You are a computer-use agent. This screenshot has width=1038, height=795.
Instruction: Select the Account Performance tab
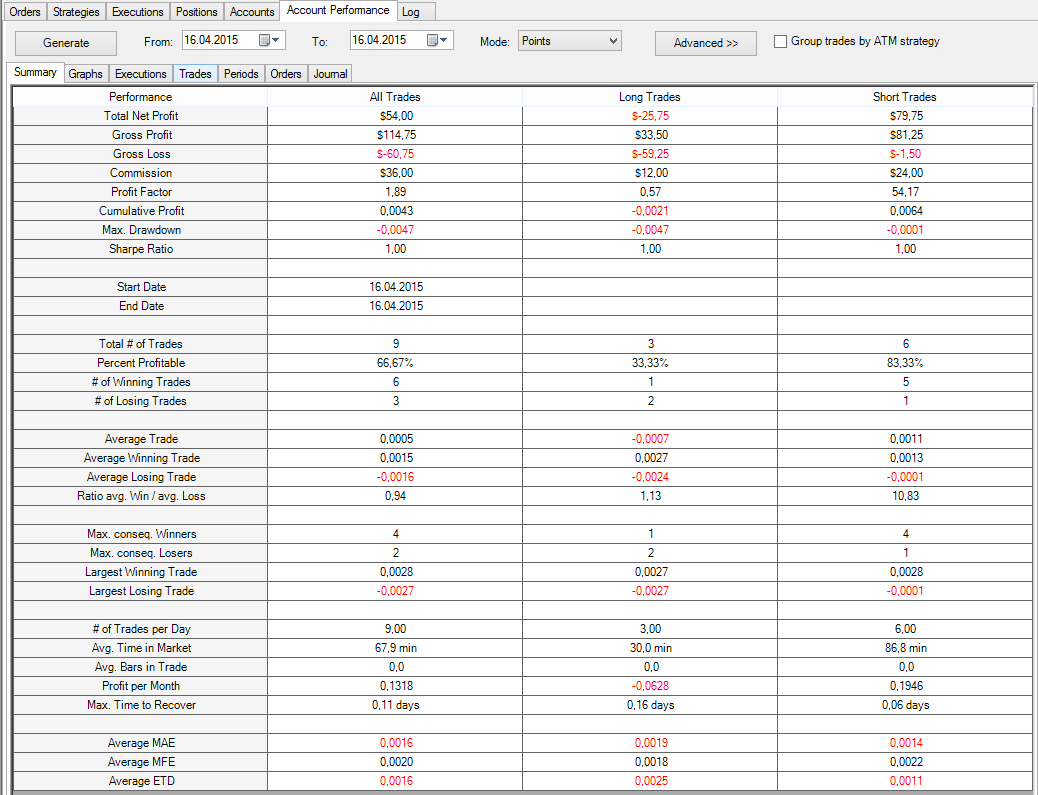pos(338,11)
